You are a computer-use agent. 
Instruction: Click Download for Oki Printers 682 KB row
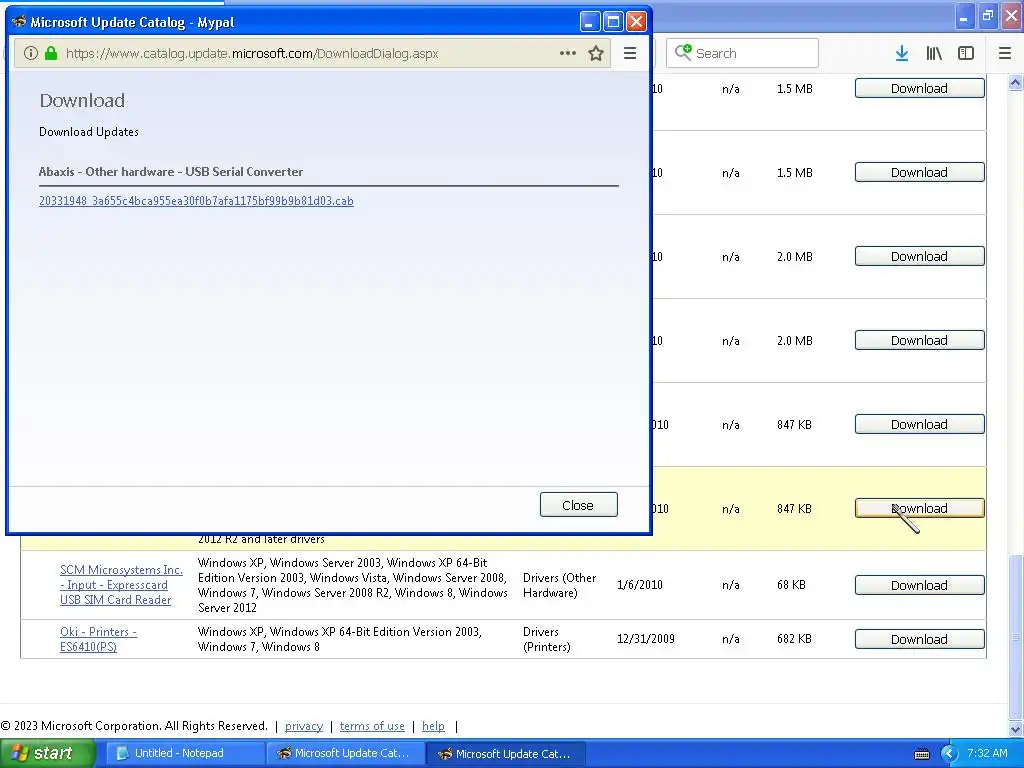(x=920, y=639)
